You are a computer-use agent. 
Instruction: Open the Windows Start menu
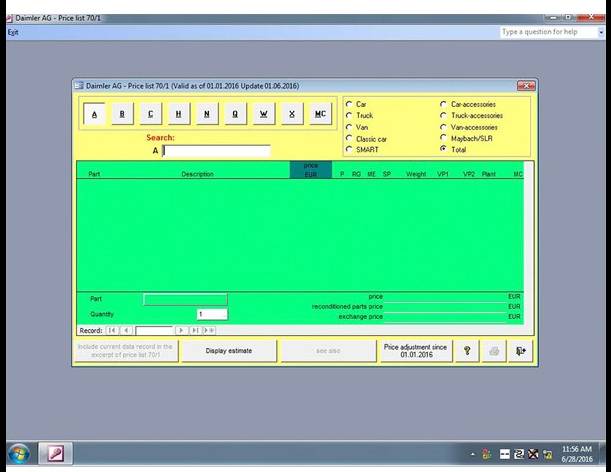(x=18, y=454)
